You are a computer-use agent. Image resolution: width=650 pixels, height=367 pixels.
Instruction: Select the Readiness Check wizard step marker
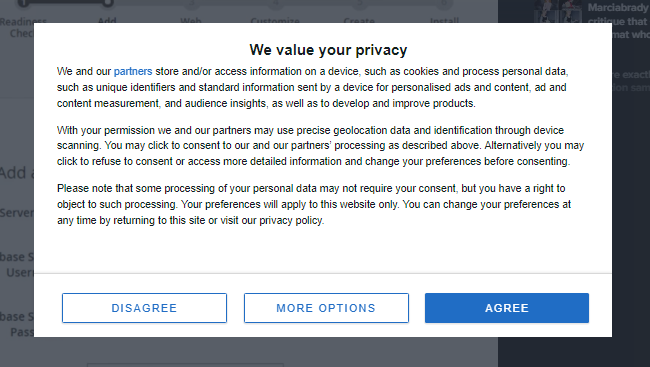(24, 3)
